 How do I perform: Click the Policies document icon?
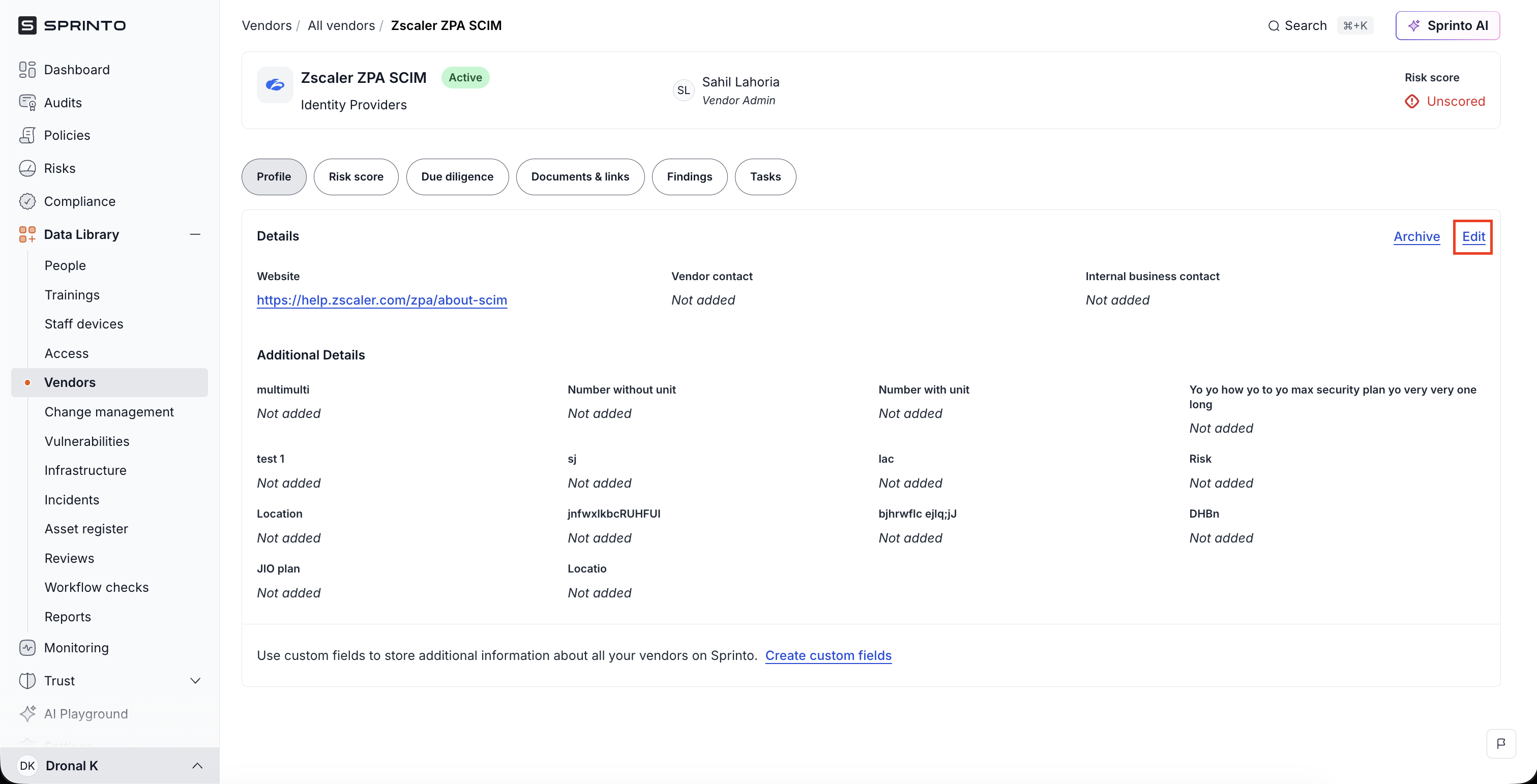coord(27,135)
